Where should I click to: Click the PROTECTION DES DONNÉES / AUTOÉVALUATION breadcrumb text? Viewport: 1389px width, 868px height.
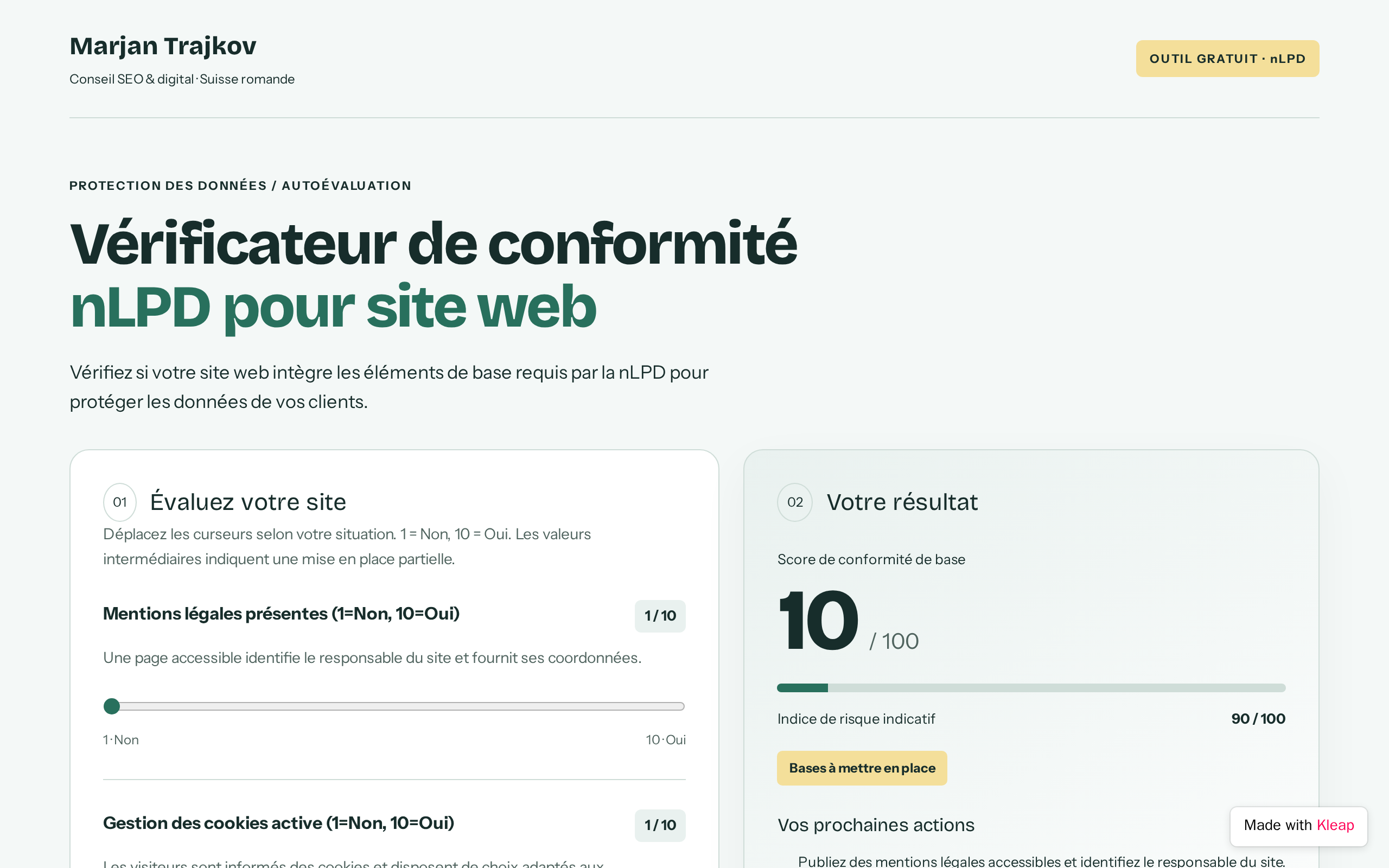[240, 186]
